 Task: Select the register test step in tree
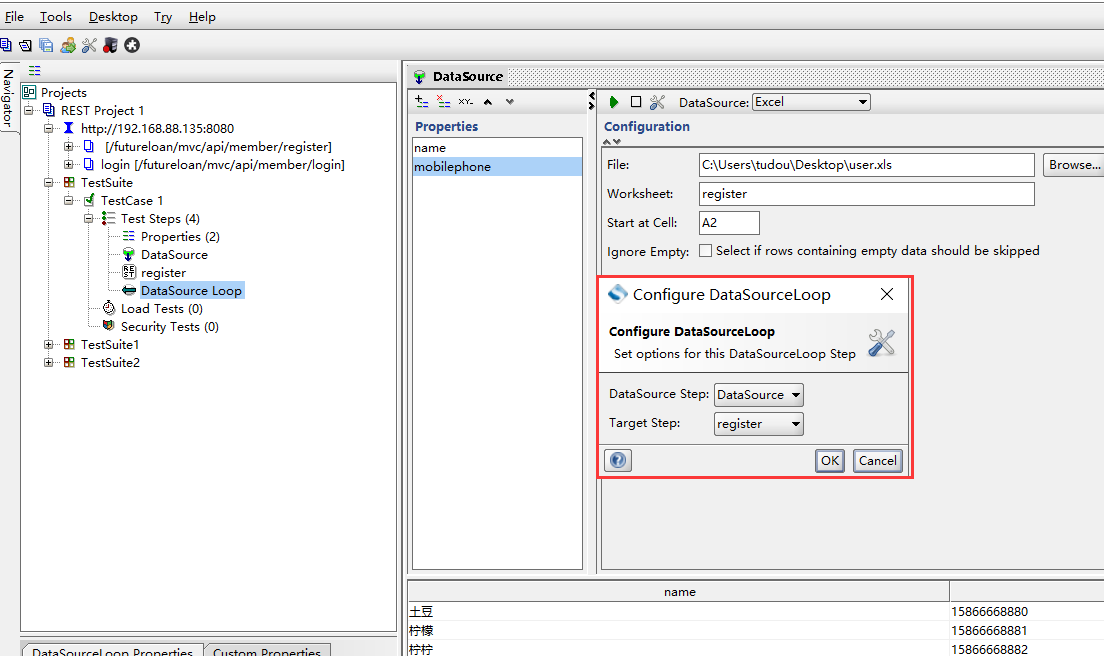coord(163,273)
